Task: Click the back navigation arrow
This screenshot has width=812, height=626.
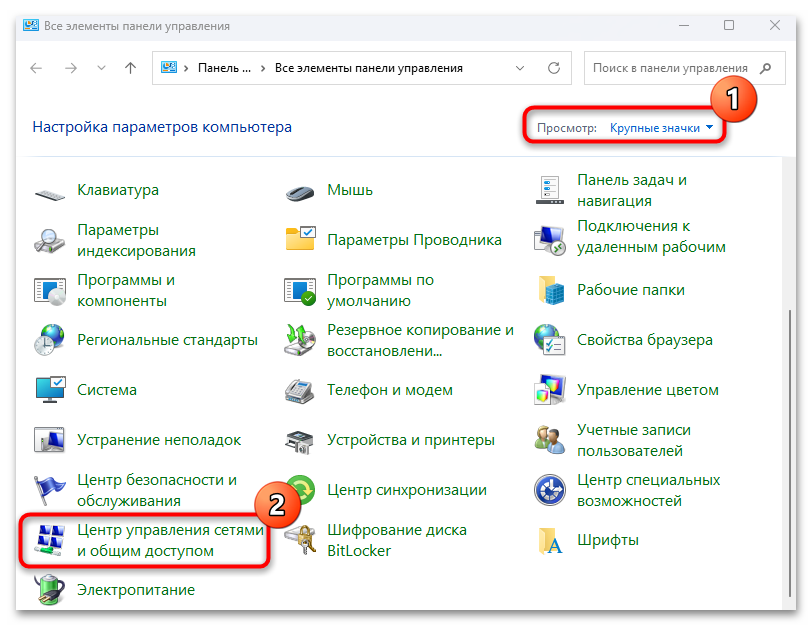Action: (x=35, y=67)
